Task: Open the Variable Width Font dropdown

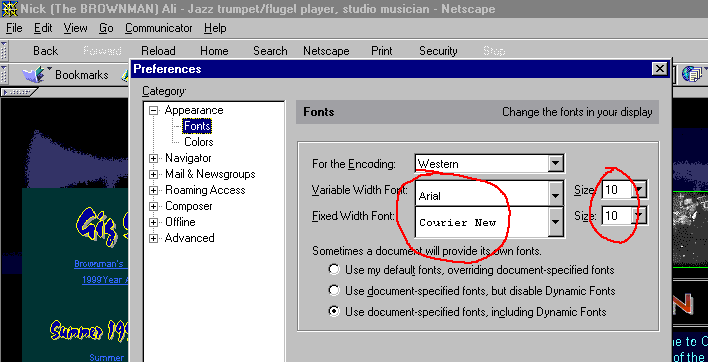Action: (556, 195)
